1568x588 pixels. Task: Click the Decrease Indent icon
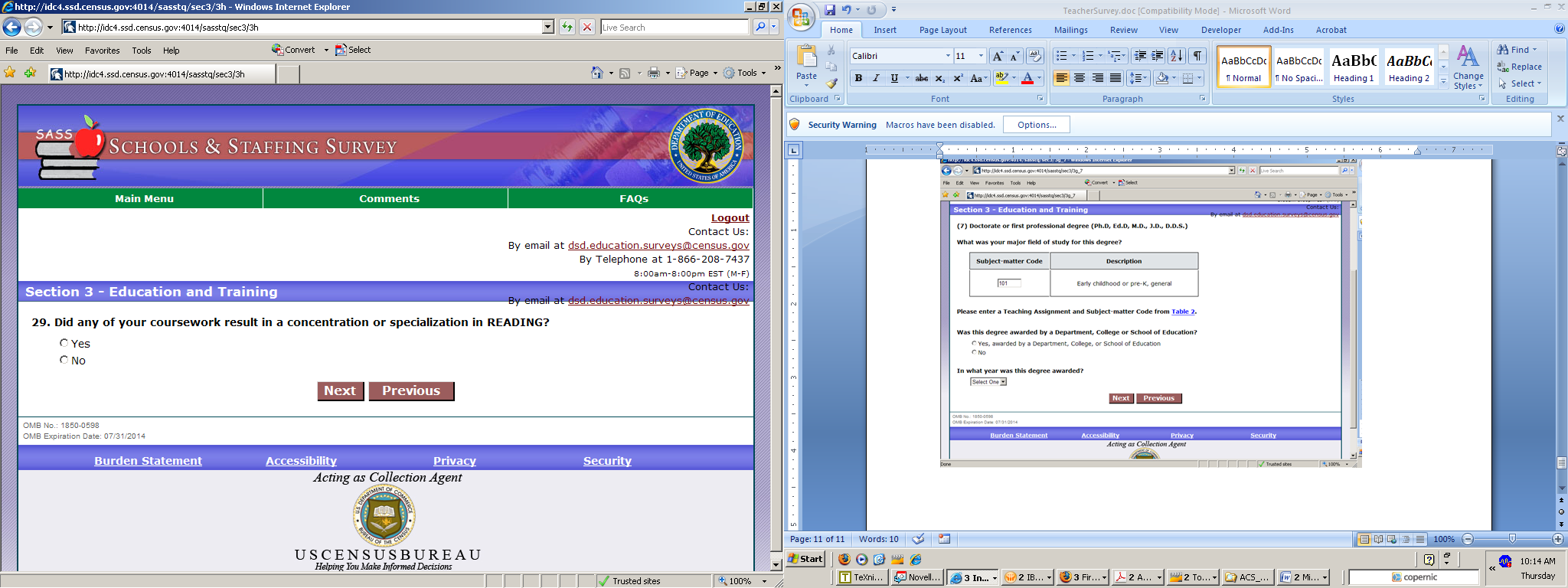coord(1140,56)
